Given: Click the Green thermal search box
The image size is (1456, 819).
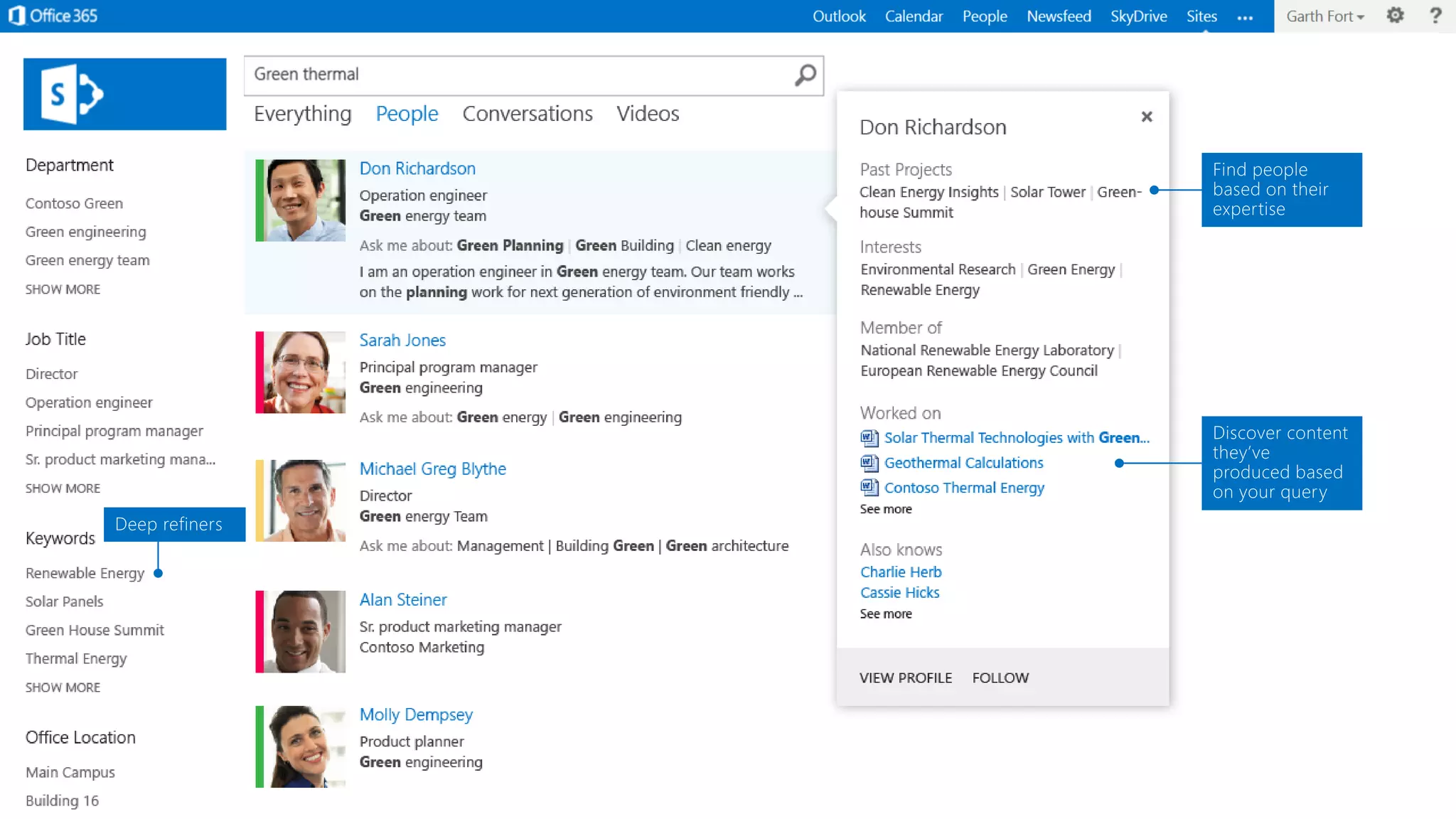Looking at the screenshot, I should (x=519, y=75).
